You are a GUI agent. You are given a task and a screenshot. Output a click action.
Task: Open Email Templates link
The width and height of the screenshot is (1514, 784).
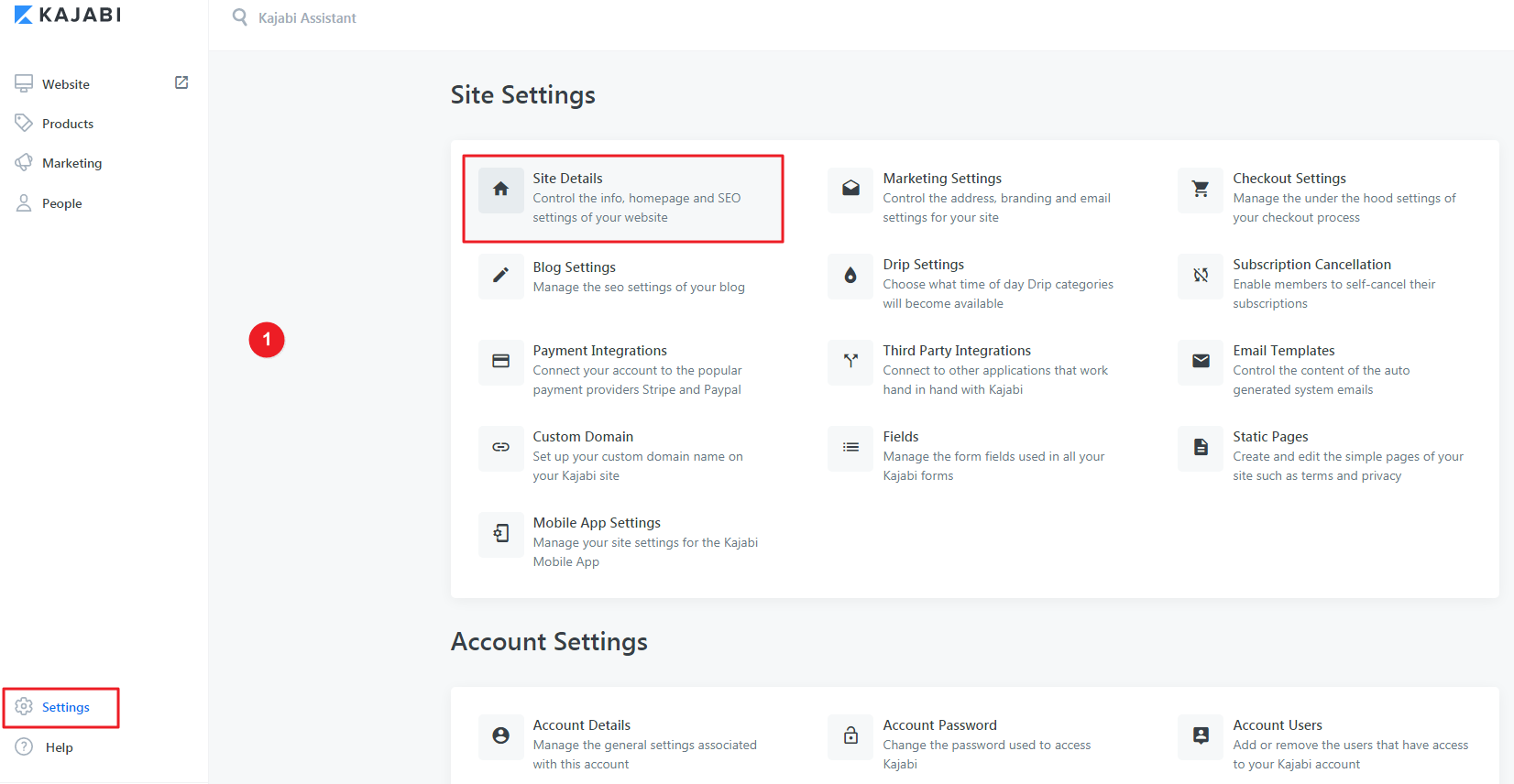[1284, 351]
